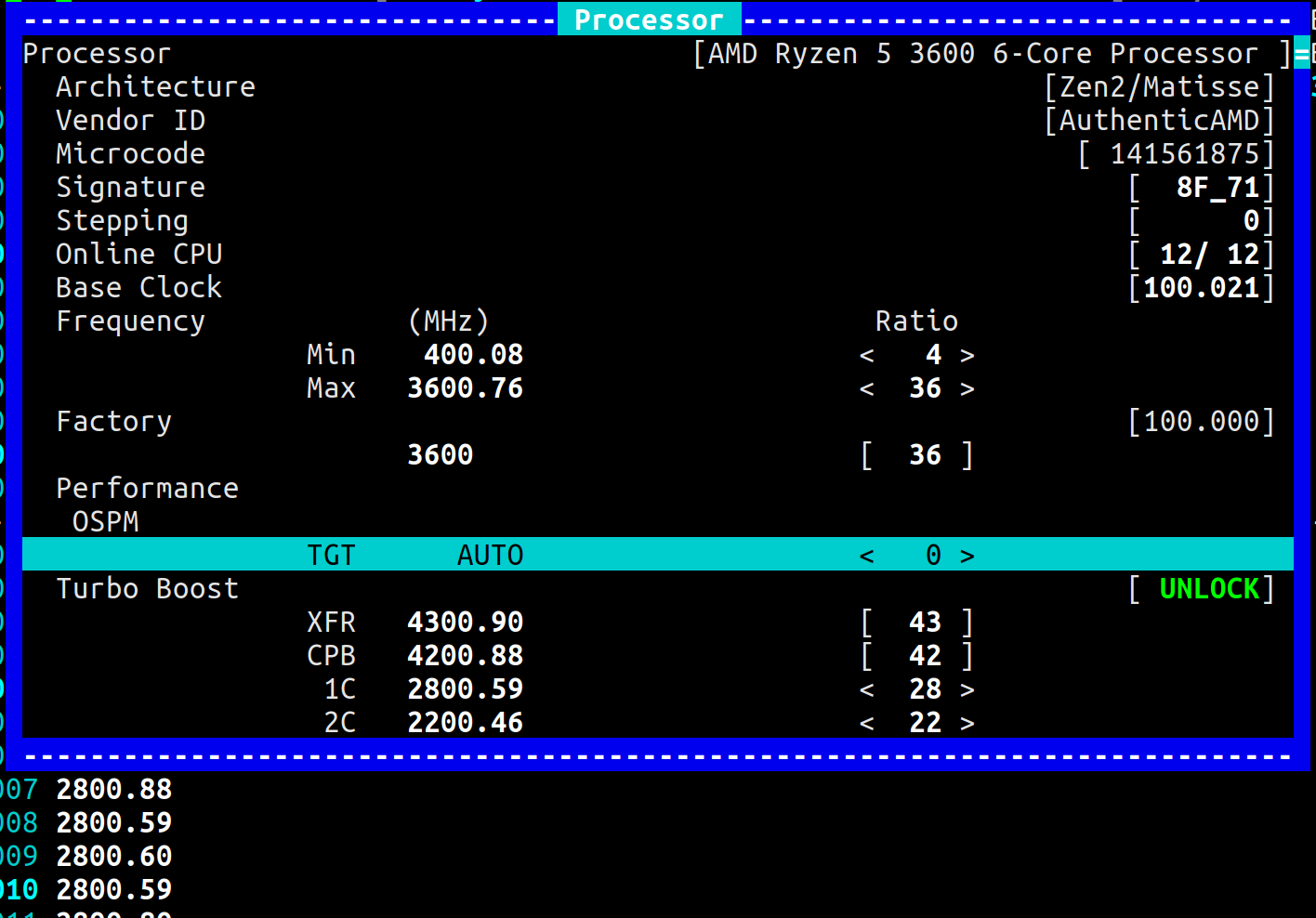
Task: Increase the Max ratio 36 with right arrow
Action: point(967,388)
